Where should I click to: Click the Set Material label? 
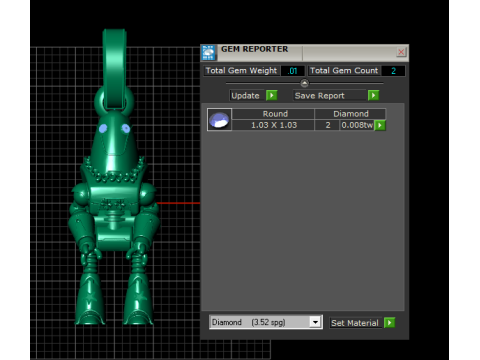click(x=355, y=323)
